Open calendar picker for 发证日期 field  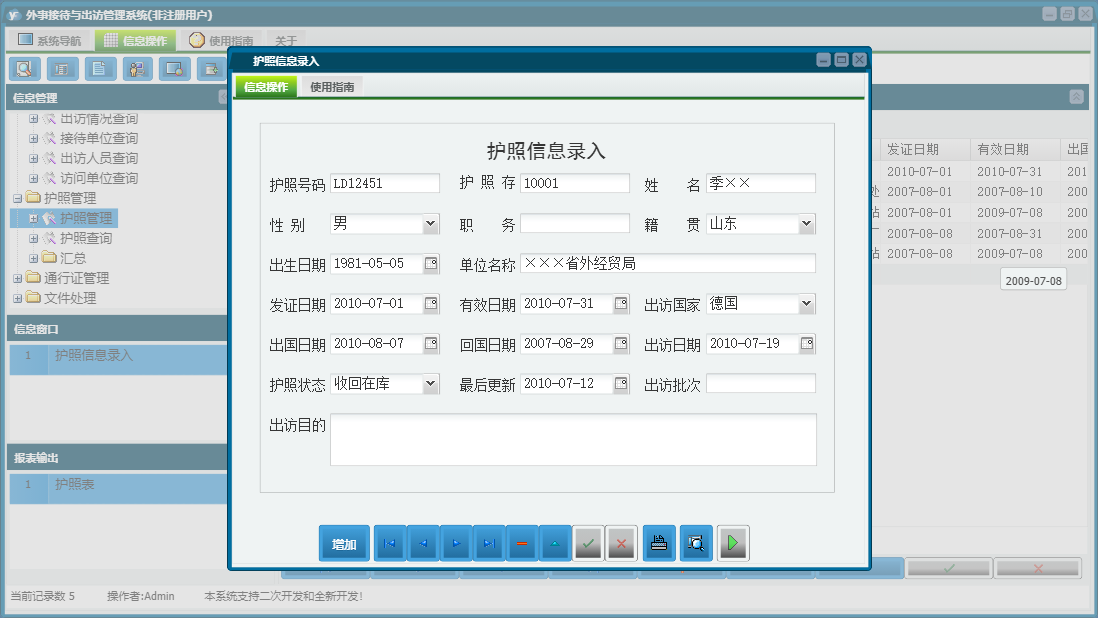[431, 304]
